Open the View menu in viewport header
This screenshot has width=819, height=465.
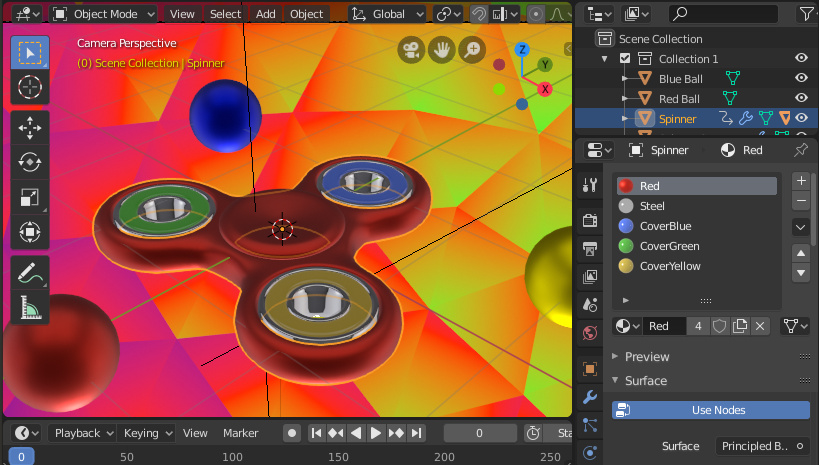[x=182, y=14]
